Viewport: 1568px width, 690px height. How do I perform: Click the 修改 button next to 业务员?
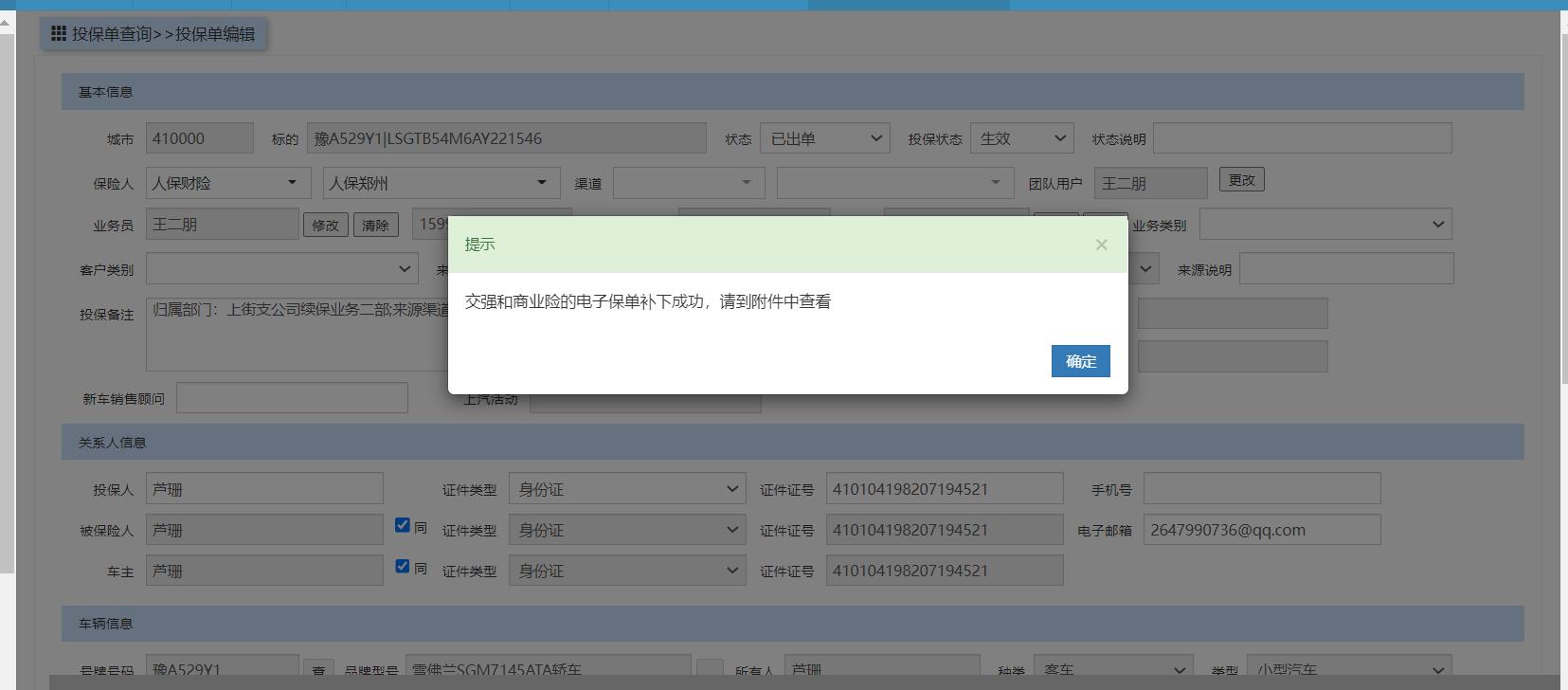(x=325, y=225)
